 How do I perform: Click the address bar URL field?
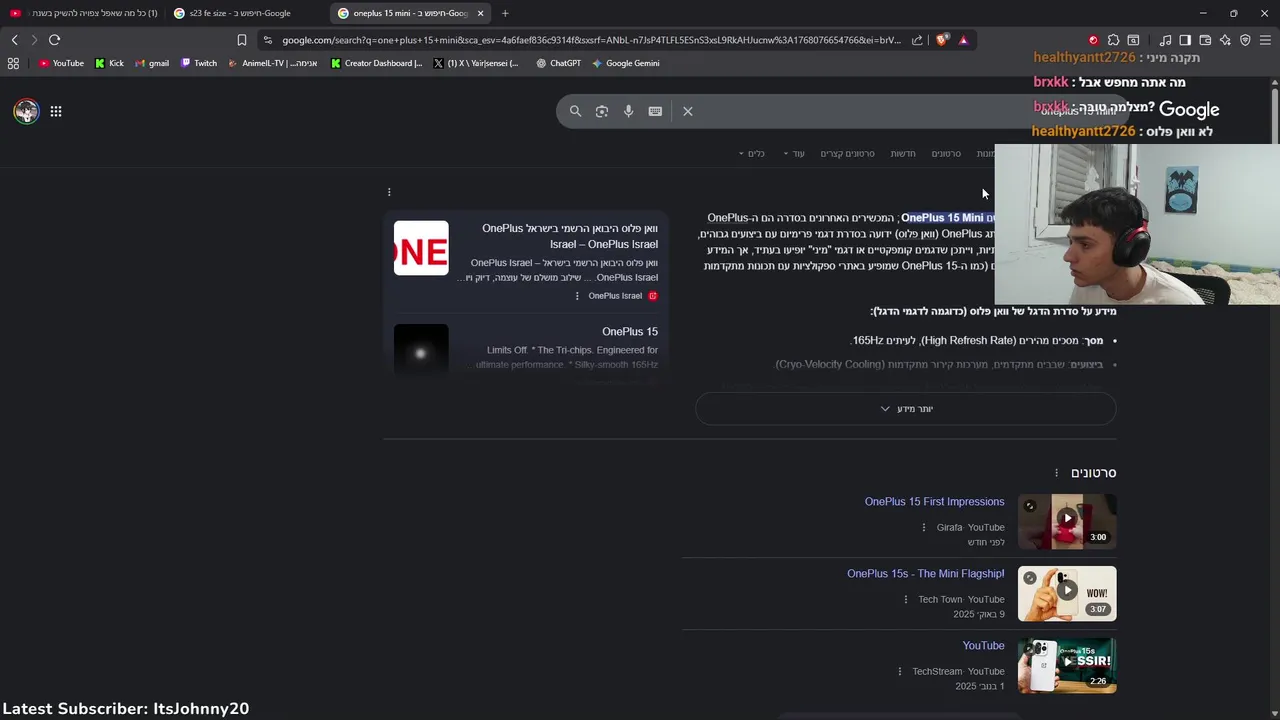coord(590,40)
